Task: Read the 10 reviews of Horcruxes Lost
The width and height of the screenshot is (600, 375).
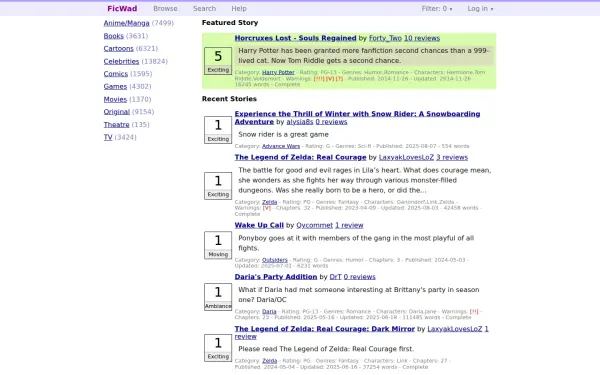Action: [x=422, y=38]
